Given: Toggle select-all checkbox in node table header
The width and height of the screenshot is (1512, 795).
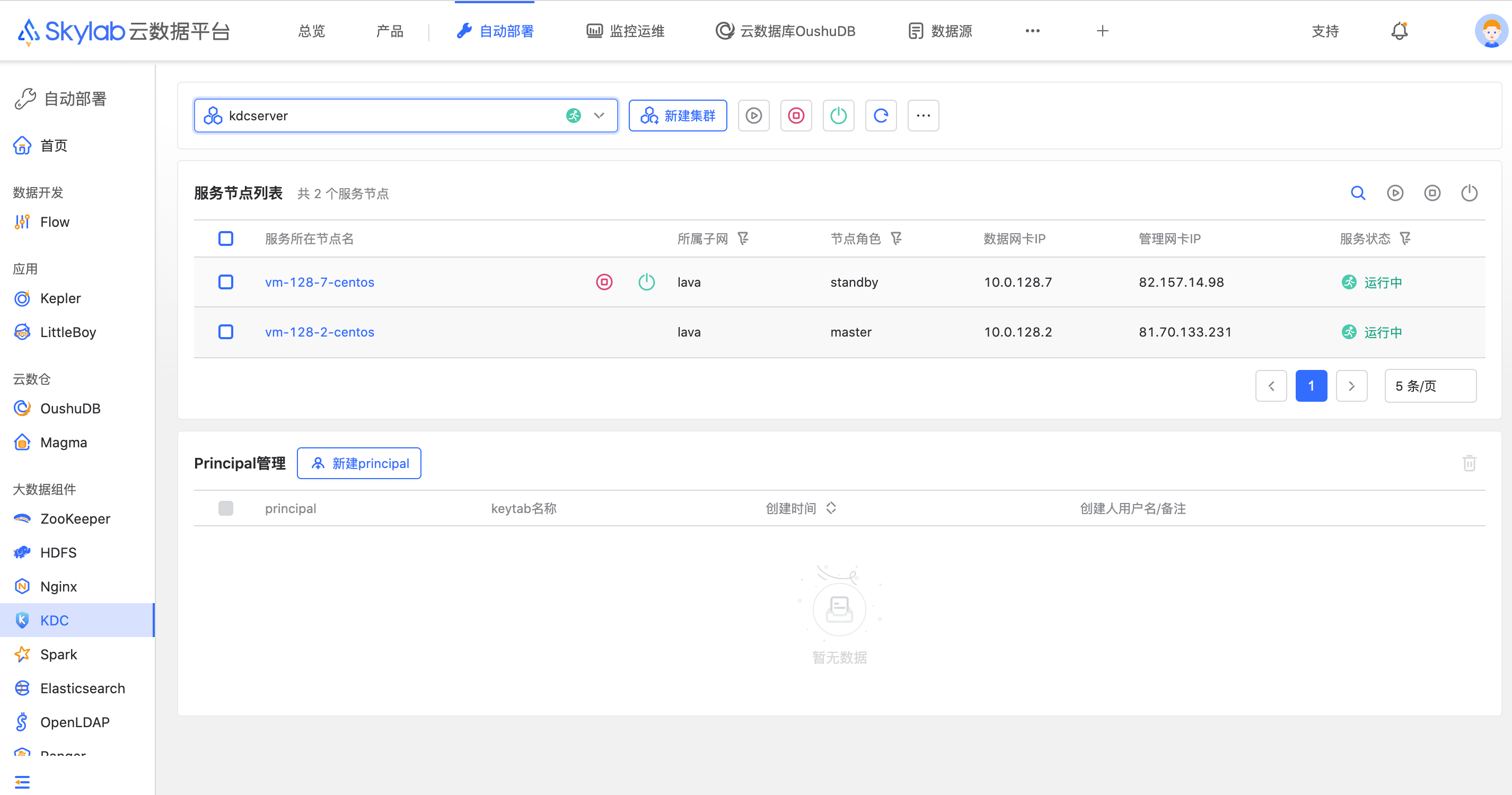Looking at the screenshot, I should point(225,239).
